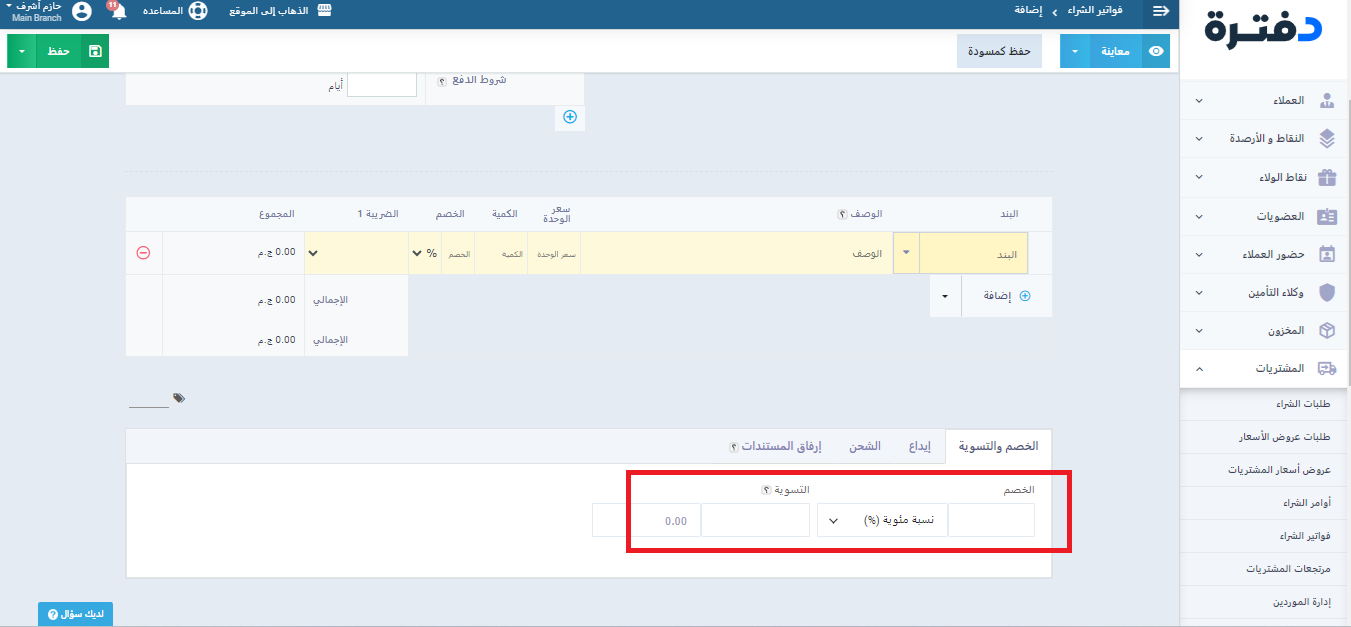Expand النقاط و الأرصدة sidebar menu

click(1200, 139)
